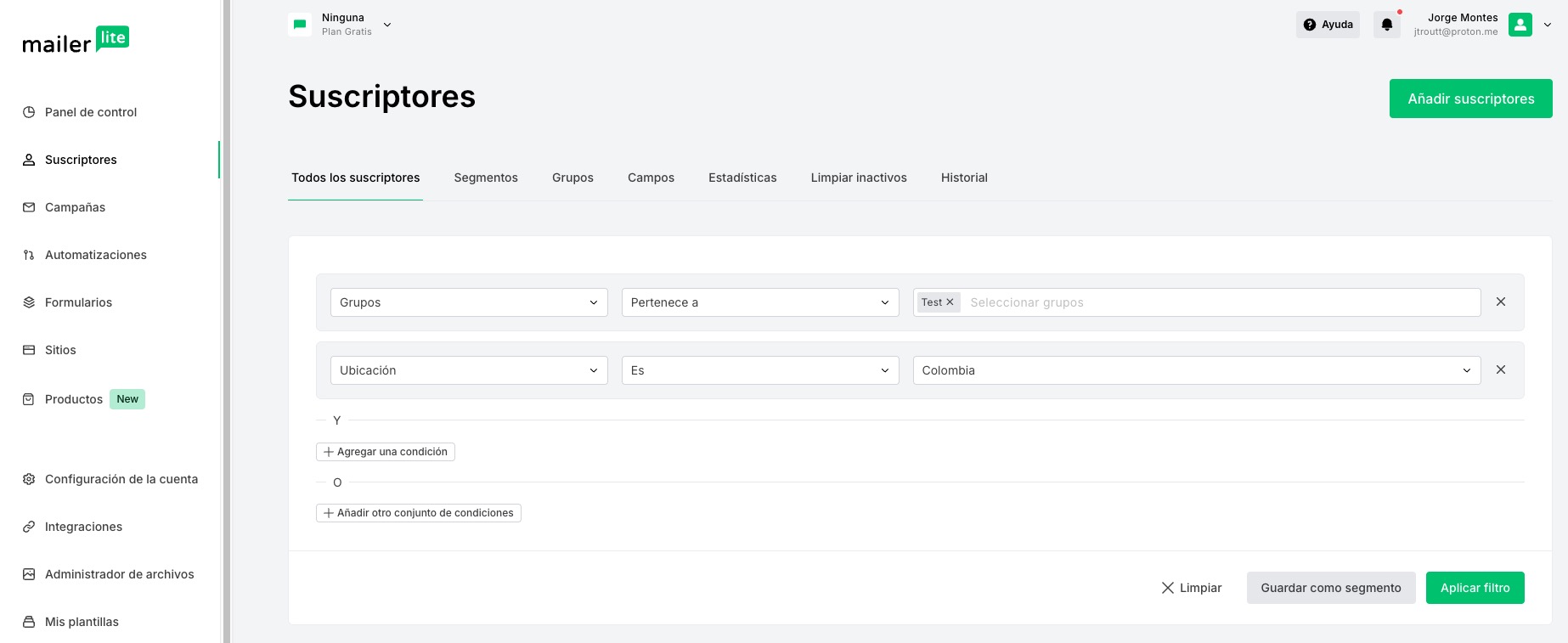
Task: Click the Automatizaciones workflow icon
Action: [29, 255]
